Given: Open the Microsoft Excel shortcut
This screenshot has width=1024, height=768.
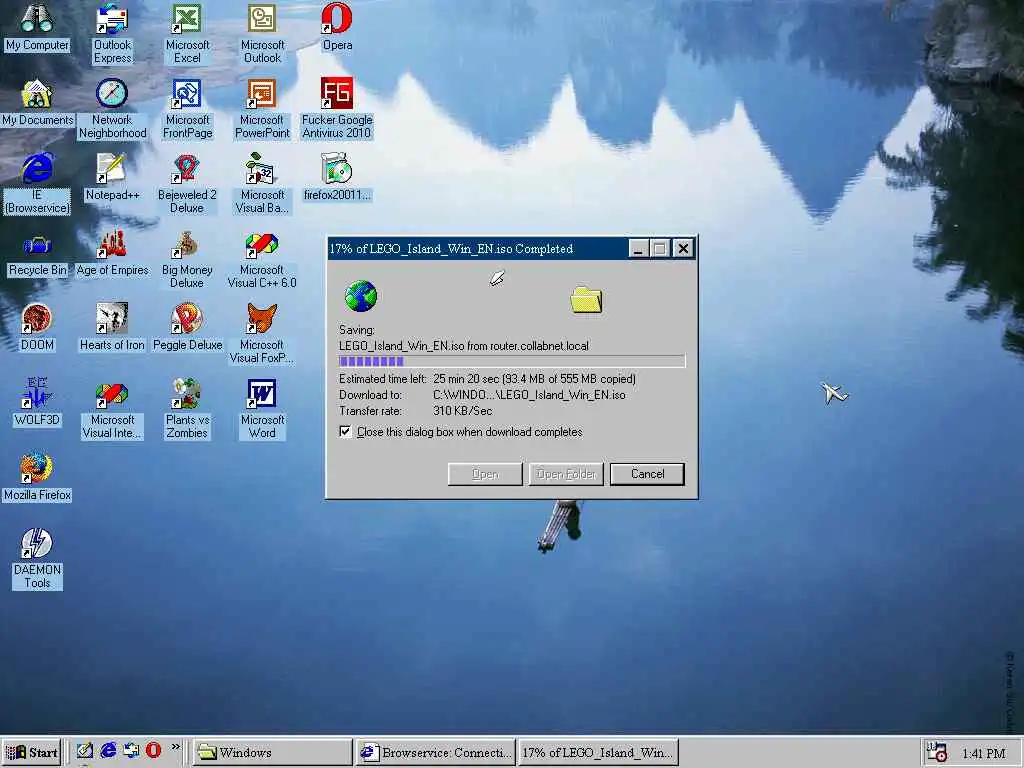Looking at the screenshot, I should pos(187,33).
